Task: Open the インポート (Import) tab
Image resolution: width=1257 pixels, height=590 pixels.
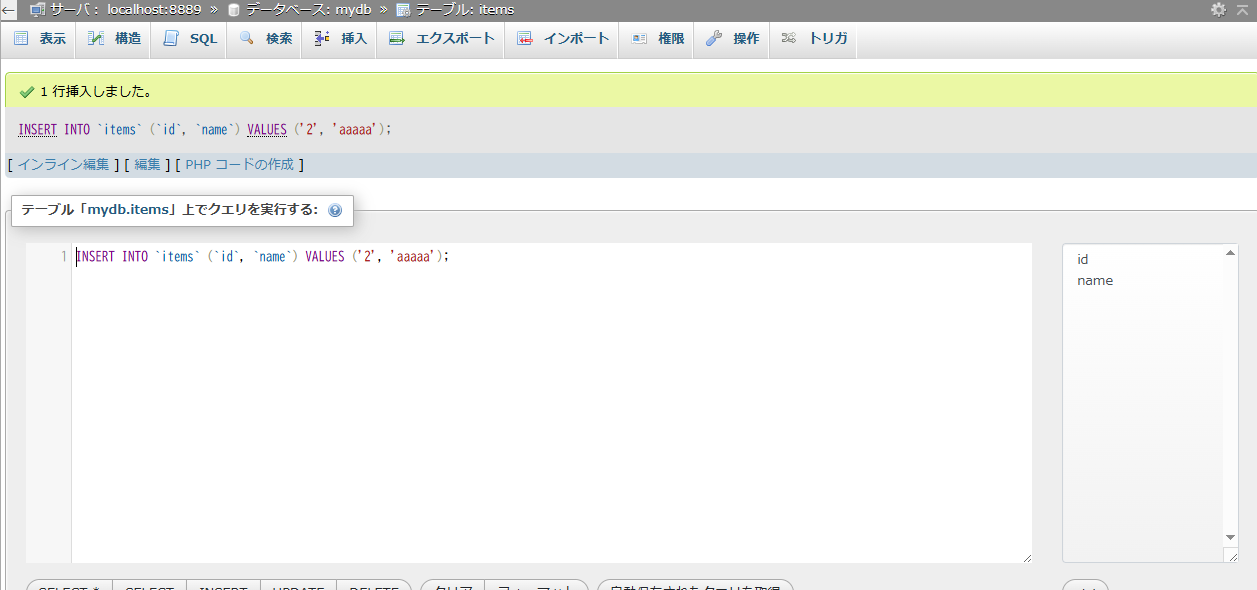Action: click(x=563, y=39)
